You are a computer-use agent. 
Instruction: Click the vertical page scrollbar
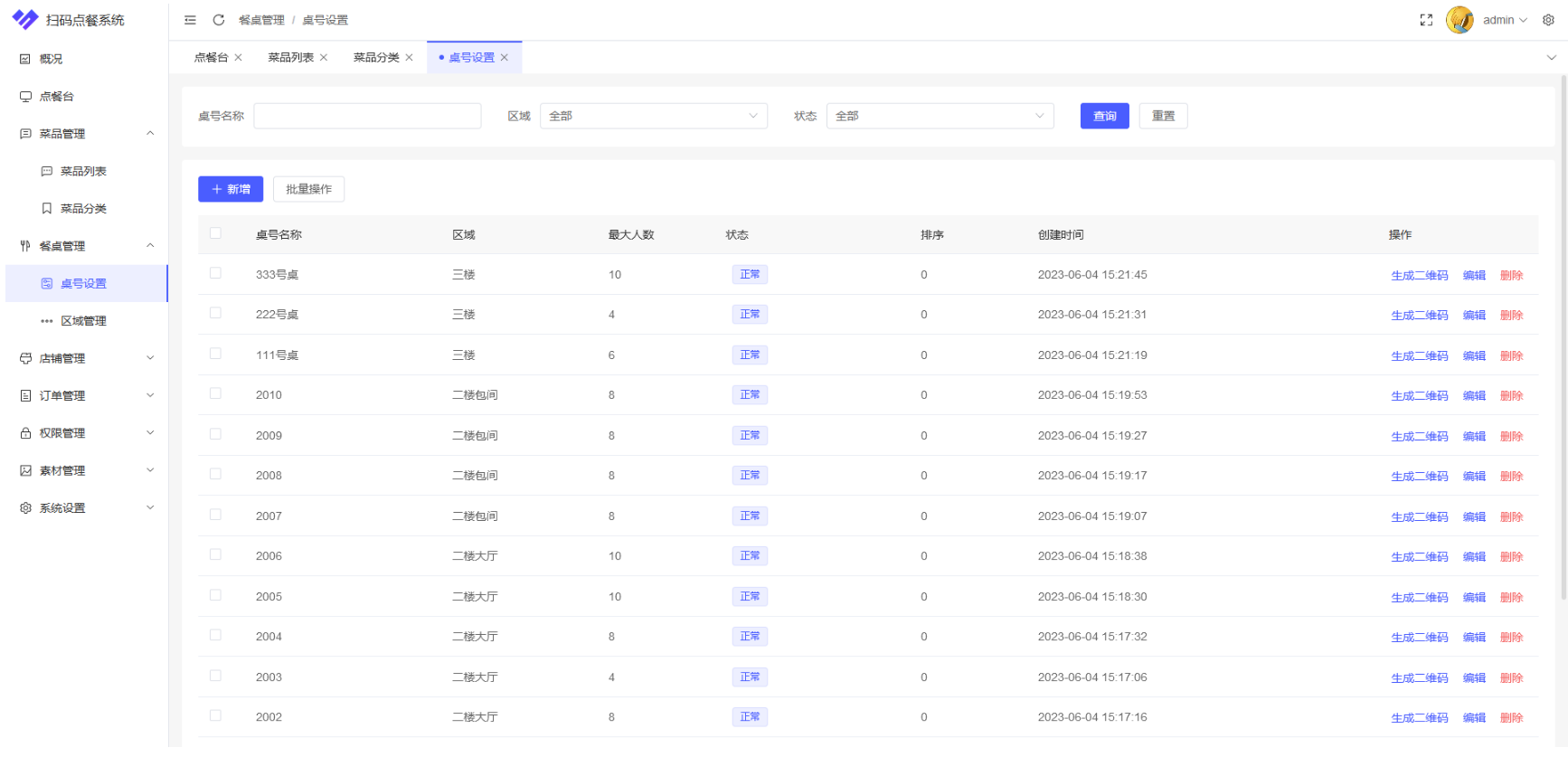(1563, 336)
